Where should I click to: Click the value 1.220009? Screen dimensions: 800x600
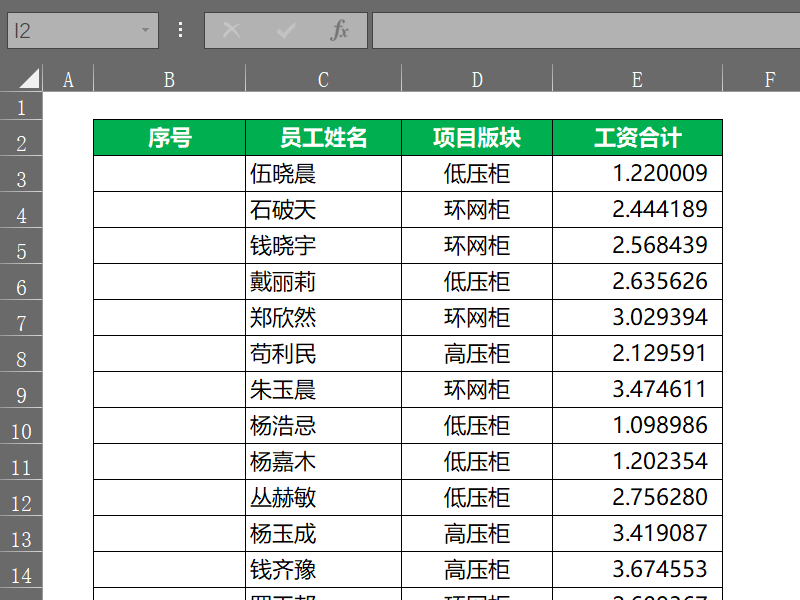(x=660, y=173)
